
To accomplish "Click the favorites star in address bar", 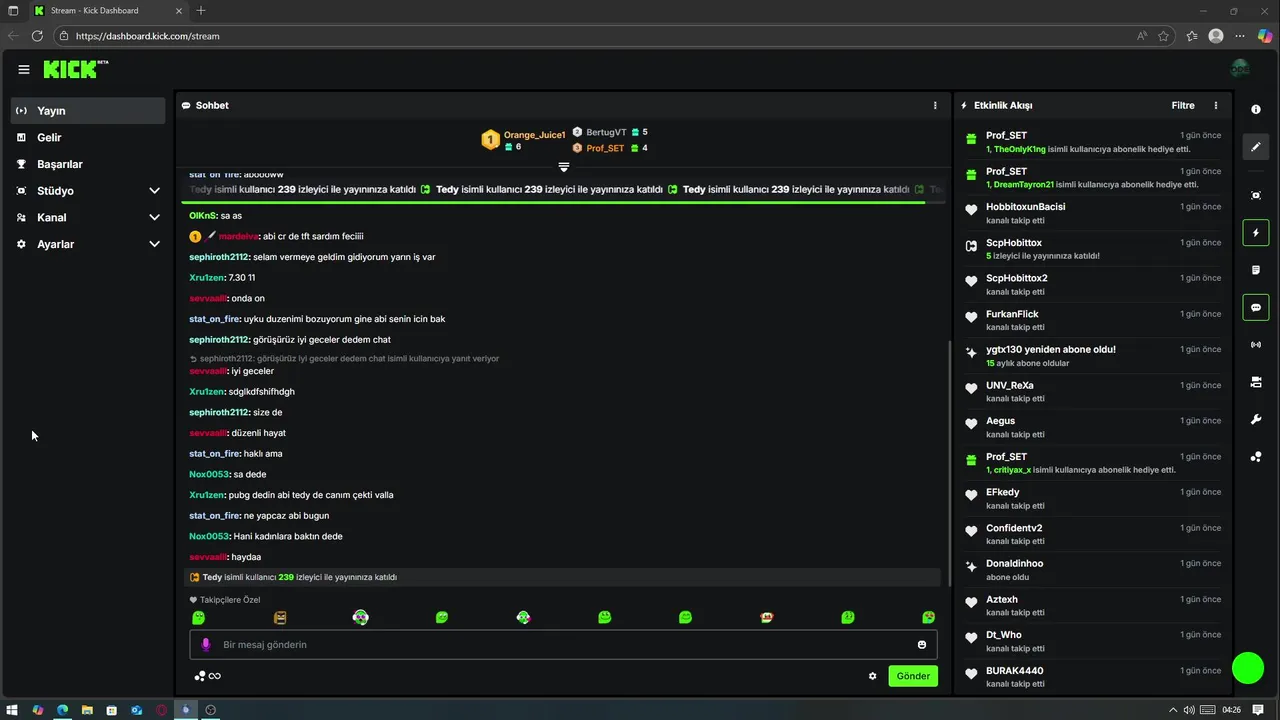I will (1164, 36).
